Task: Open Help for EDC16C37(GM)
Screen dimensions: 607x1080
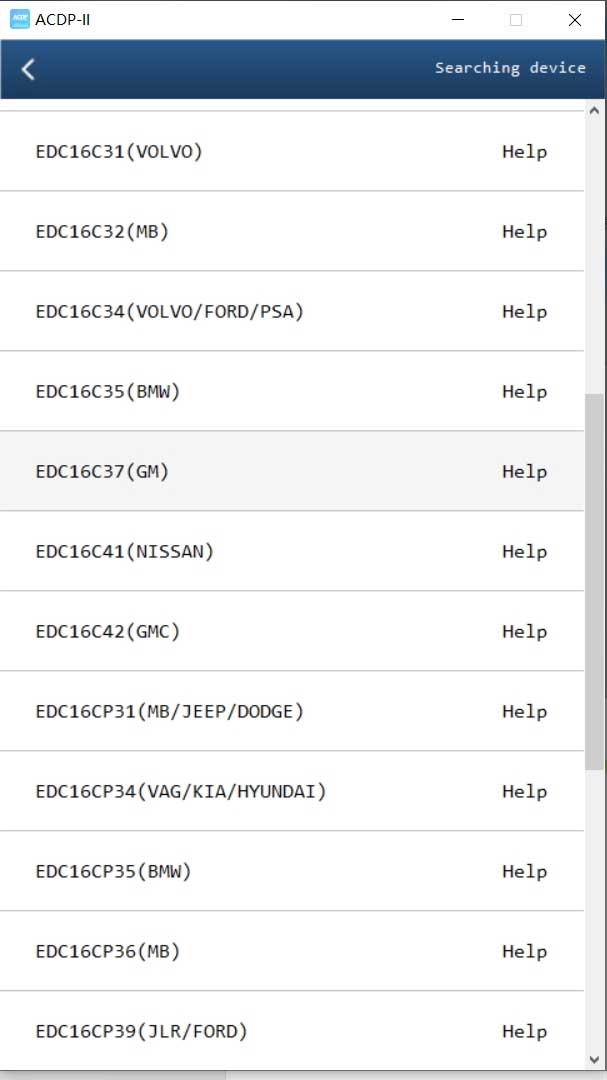Action: pyautogui.click(x=524, y=472)
